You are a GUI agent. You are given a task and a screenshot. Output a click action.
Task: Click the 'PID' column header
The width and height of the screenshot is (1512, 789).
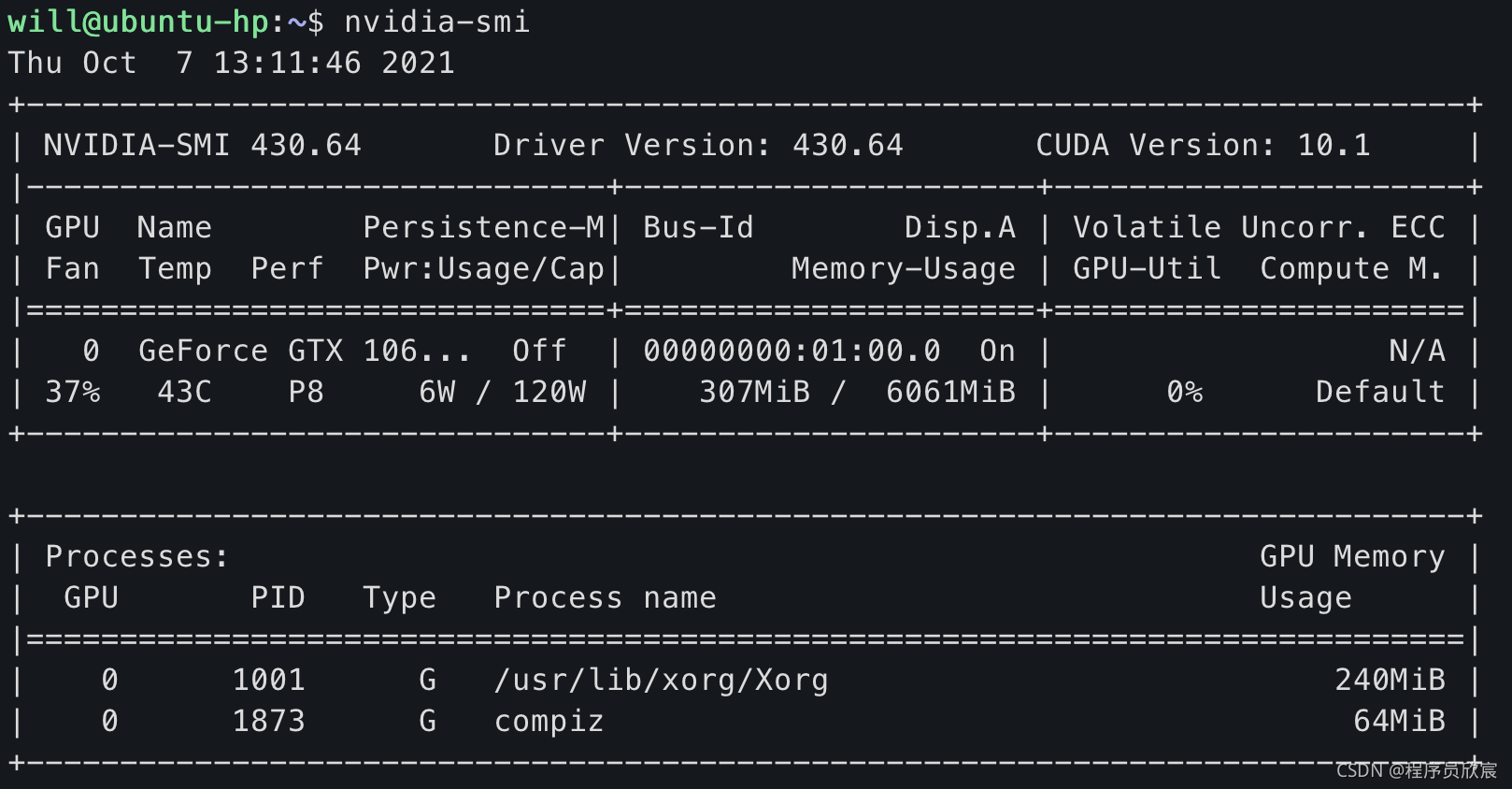(278, 597)
